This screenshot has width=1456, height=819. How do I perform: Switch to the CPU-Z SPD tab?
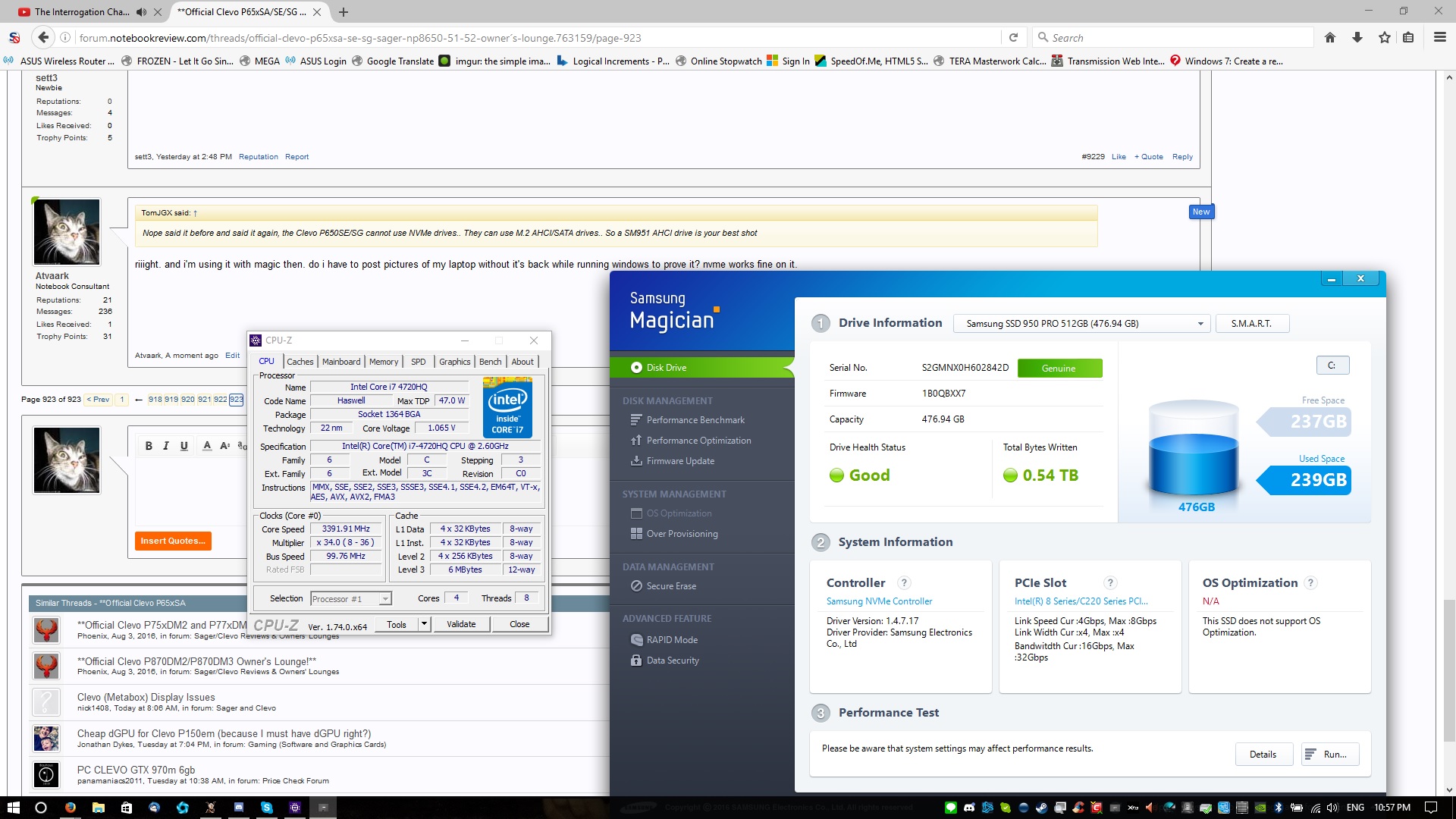[419, 362]
